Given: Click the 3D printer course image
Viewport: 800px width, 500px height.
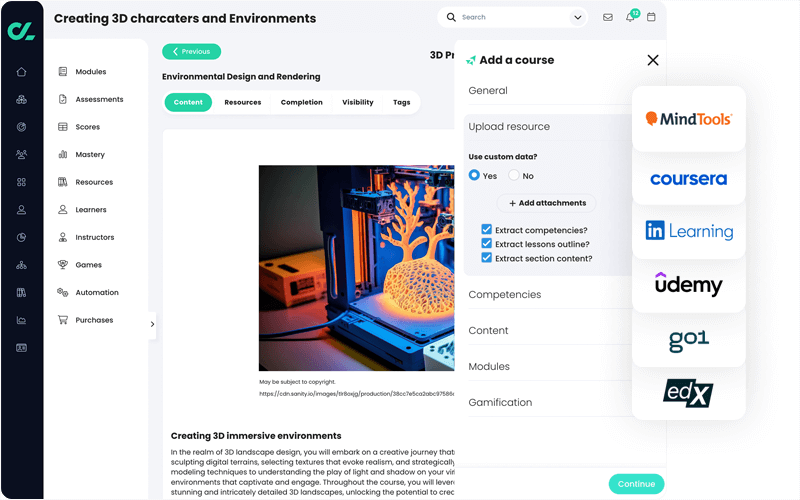Looking at the screenshot, I should 356,268.
